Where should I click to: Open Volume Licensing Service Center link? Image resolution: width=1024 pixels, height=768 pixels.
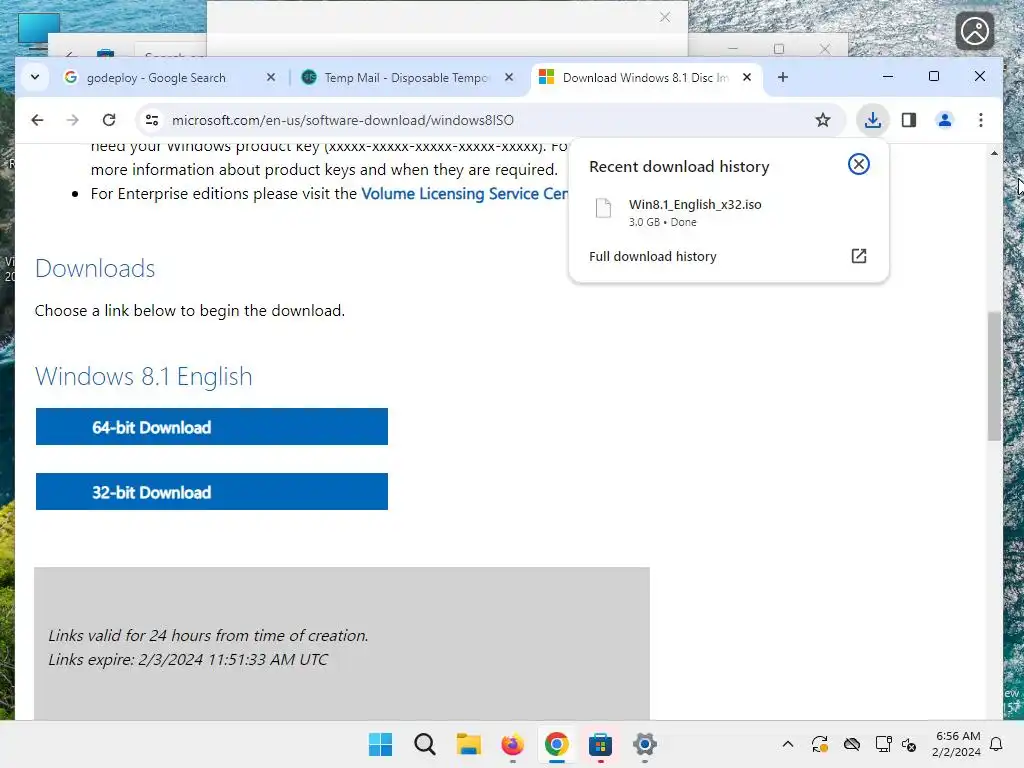tap(464, 194)
